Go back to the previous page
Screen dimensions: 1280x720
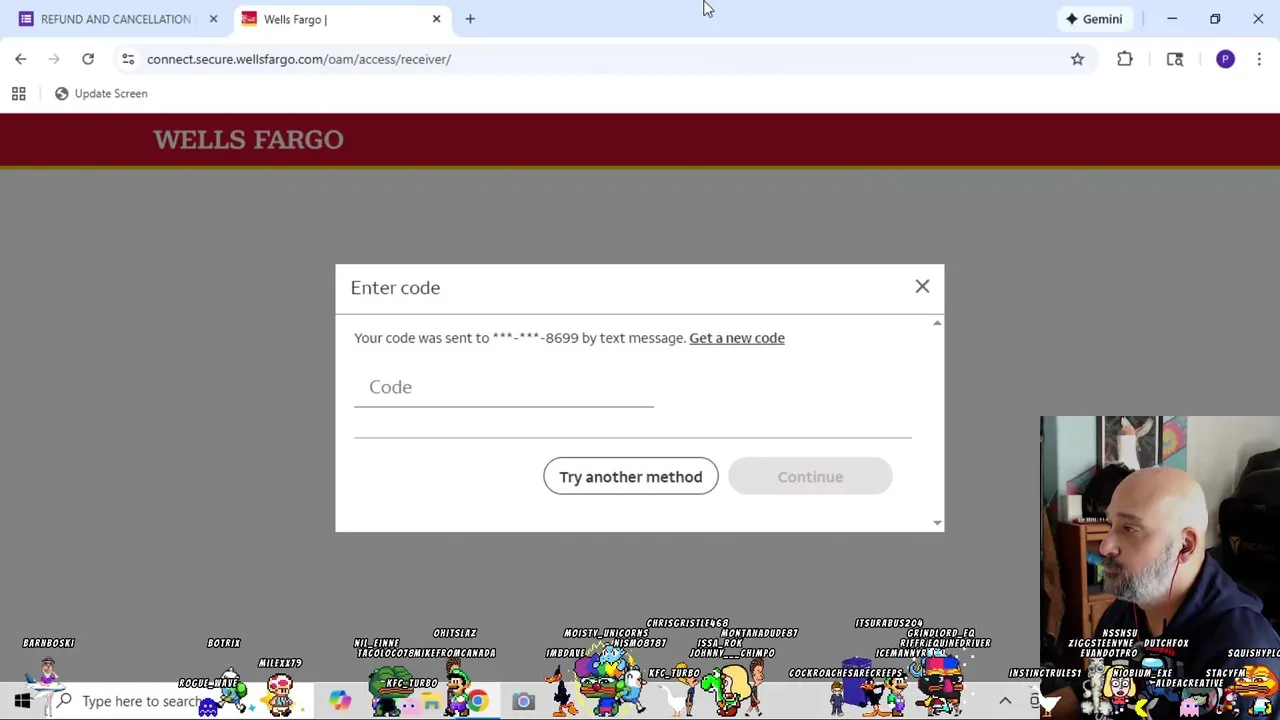pos(21,59)
